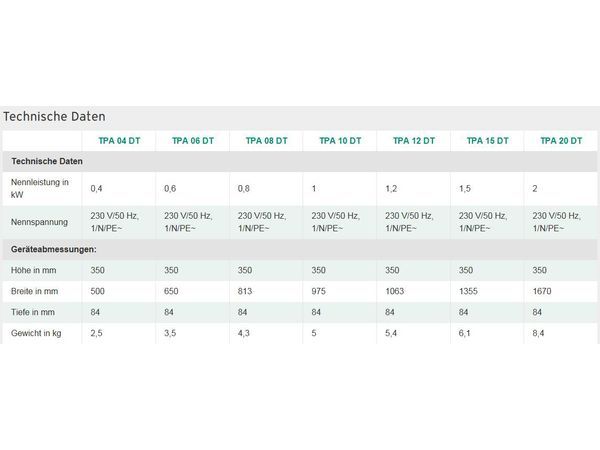This screenshot has height=450, width=600.
Task: Click Breite value 650
Action: coord(171,291)
